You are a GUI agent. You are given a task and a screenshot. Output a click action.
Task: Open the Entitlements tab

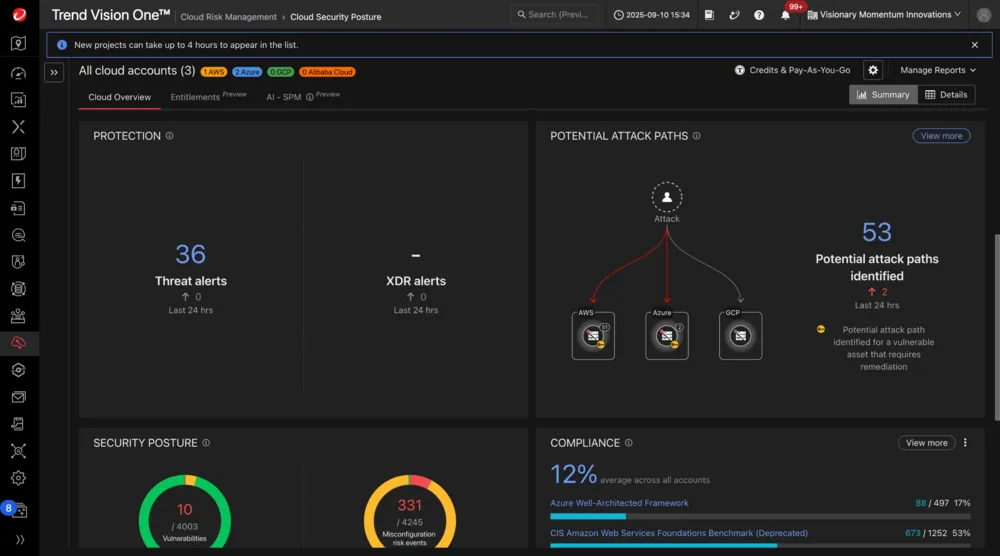click(x=194, y=97)
